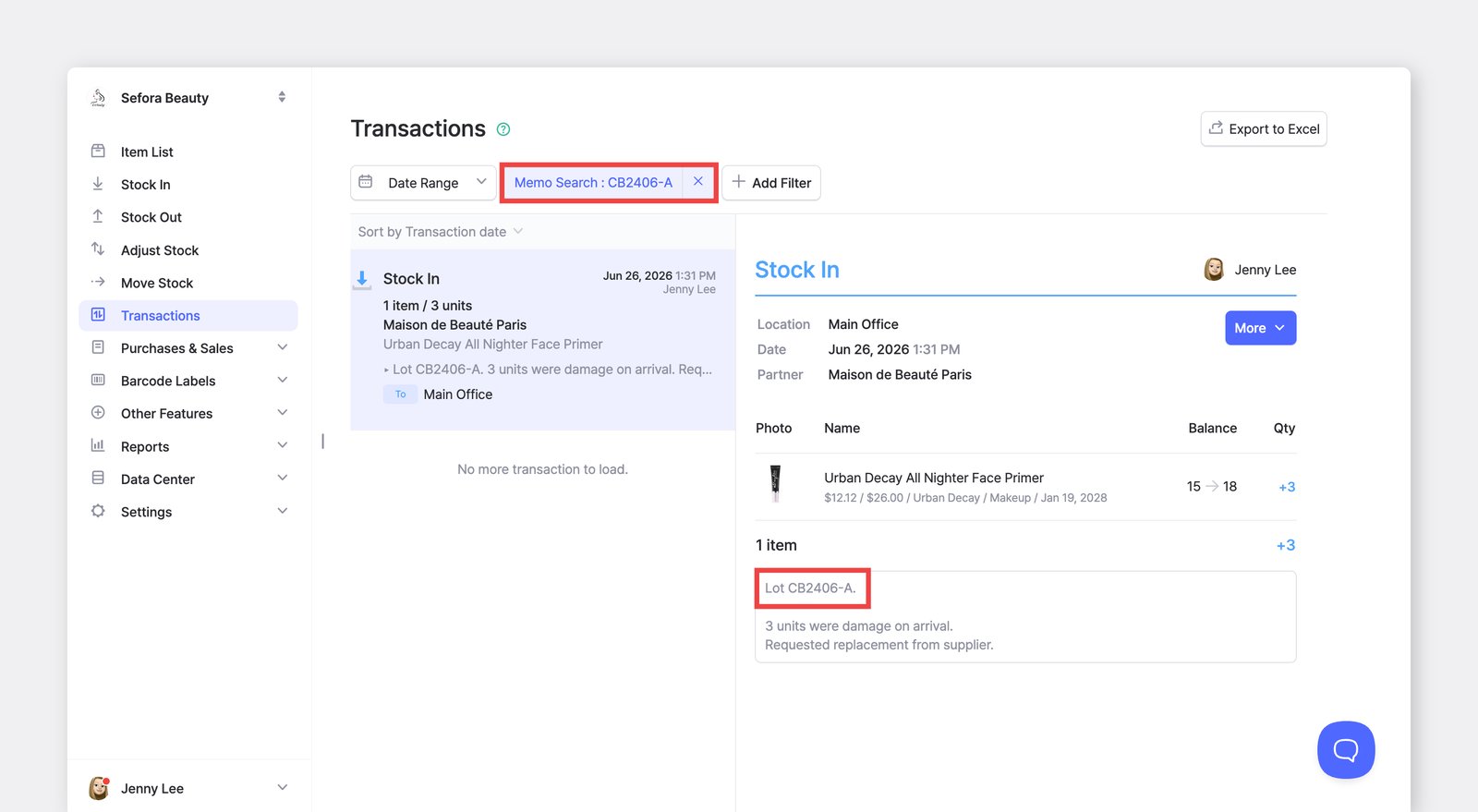Screen dimensions: 1478x812
Task: Go to the Transactions sidebar item
Action: (188, 315)
